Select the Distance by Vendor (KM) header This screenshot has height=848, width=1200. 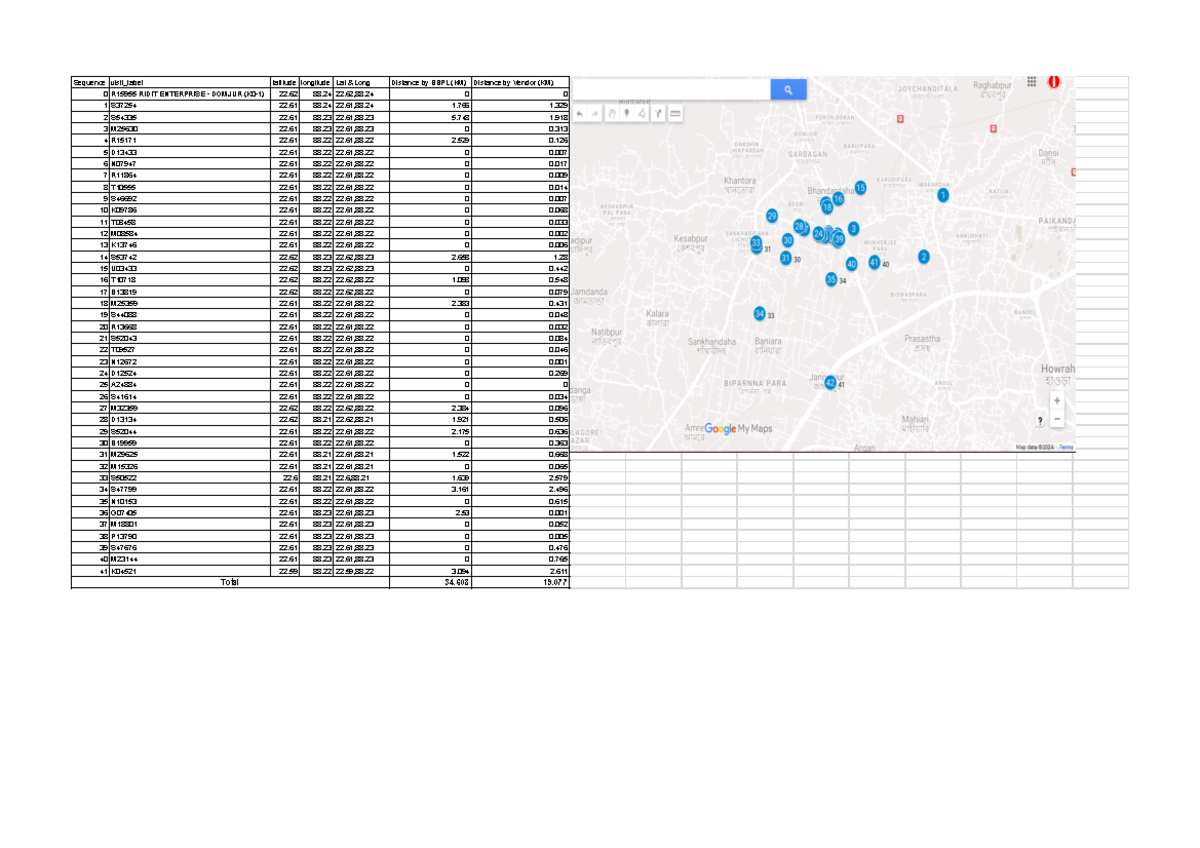coord(520,82)
